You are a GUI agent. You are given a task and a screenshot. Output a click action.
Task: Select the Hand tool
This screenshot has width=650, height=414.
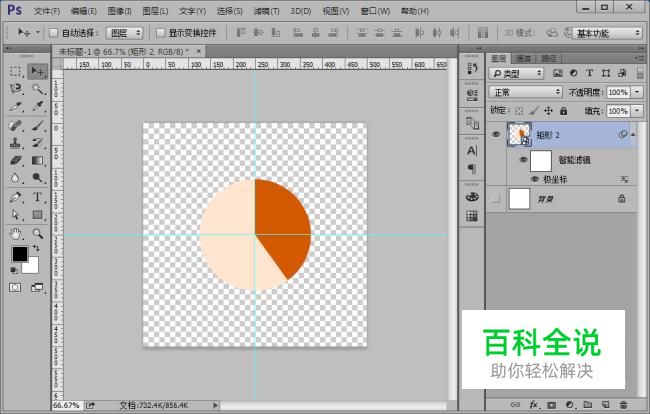click(x=16, y=234)
